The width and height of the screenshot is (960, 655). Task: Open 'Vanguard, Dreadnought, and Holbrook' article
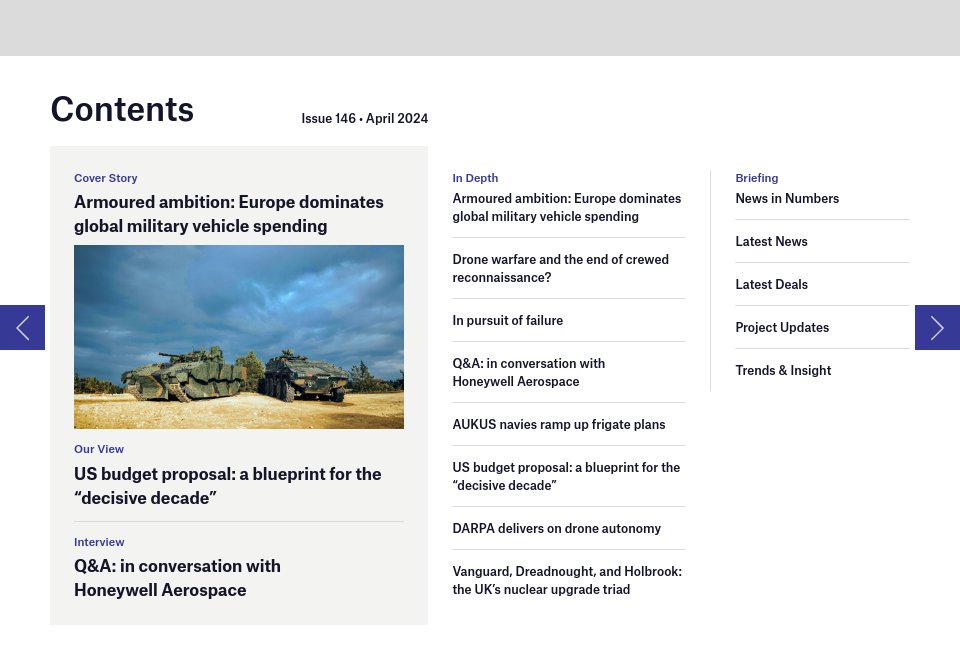pos(566,580)
